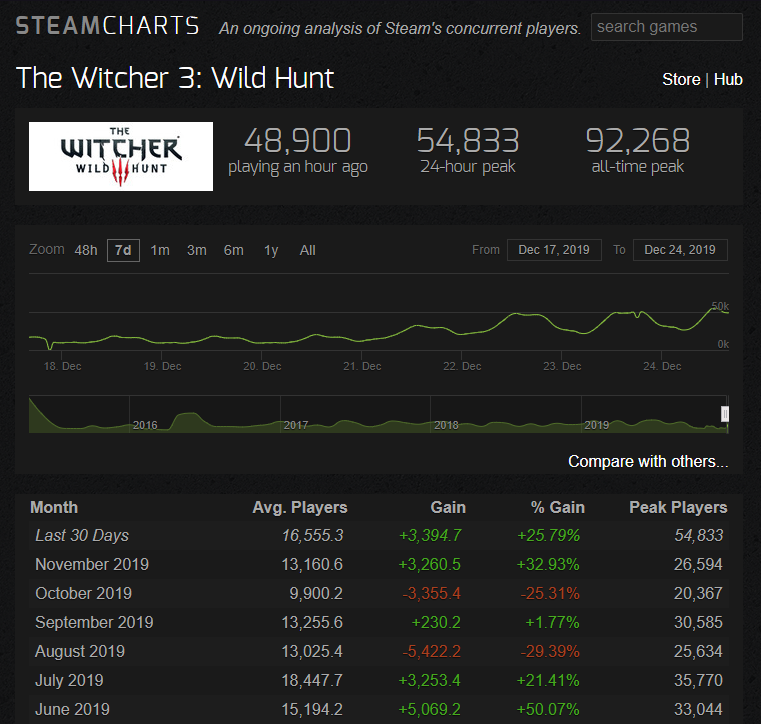Select the All zoom option
761x724 pixels.
click(x=307, y=250)
